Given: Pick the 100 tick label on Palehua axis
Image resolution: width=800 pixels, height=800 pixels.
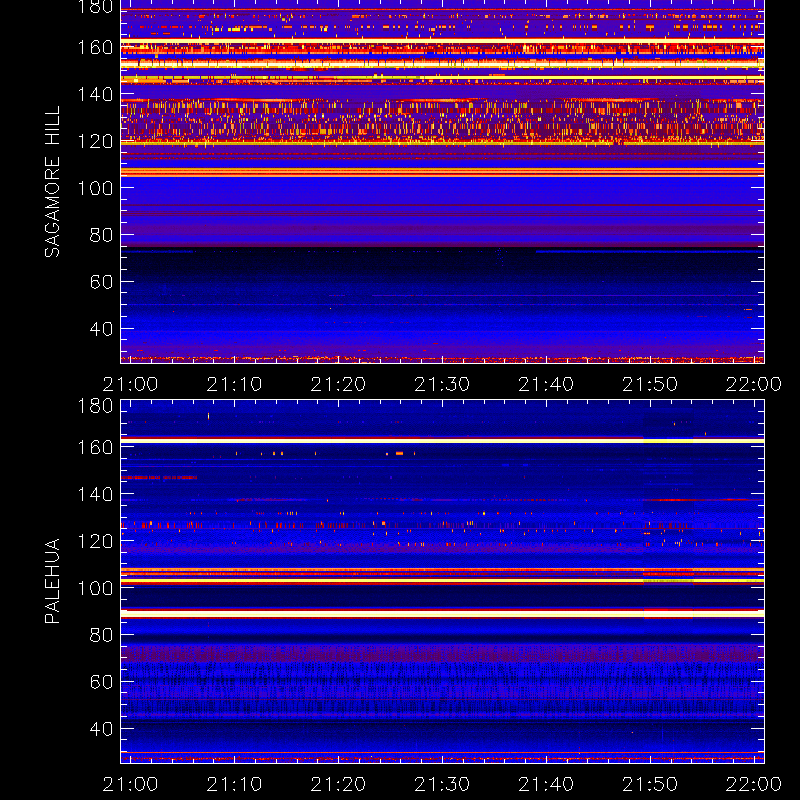Looking at the screenshot, I should (95, 588).
